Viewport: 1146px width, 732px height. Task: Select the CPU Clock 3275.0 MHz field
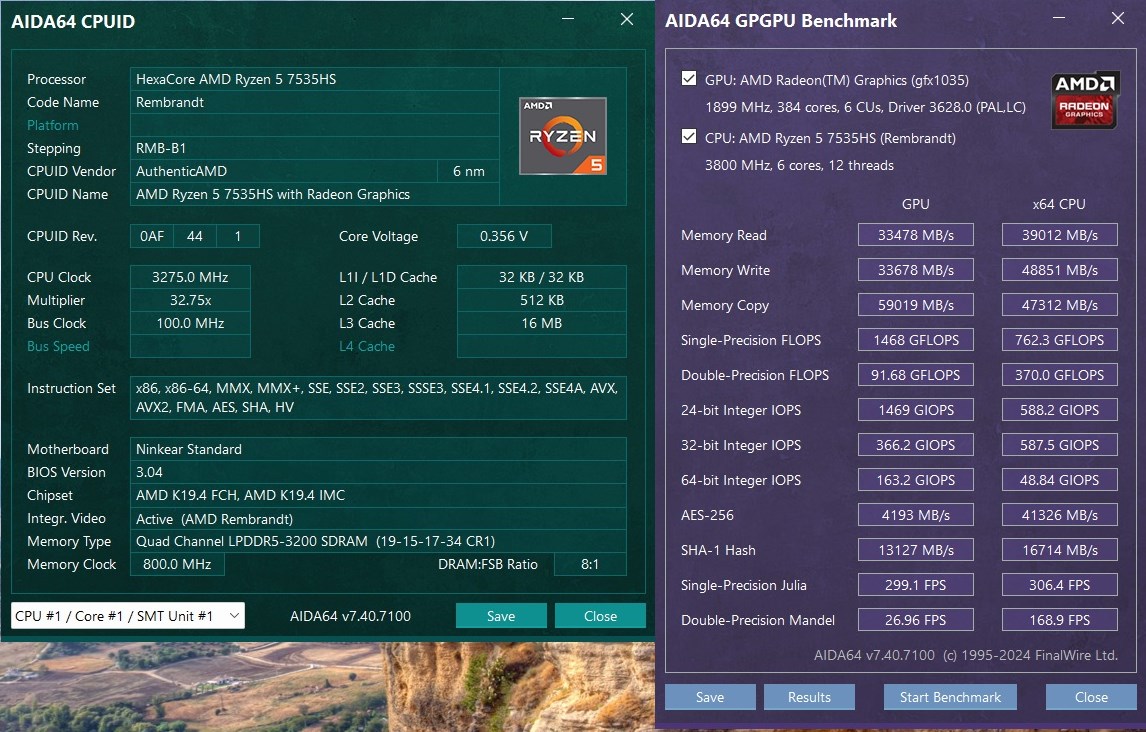(190, 277)
